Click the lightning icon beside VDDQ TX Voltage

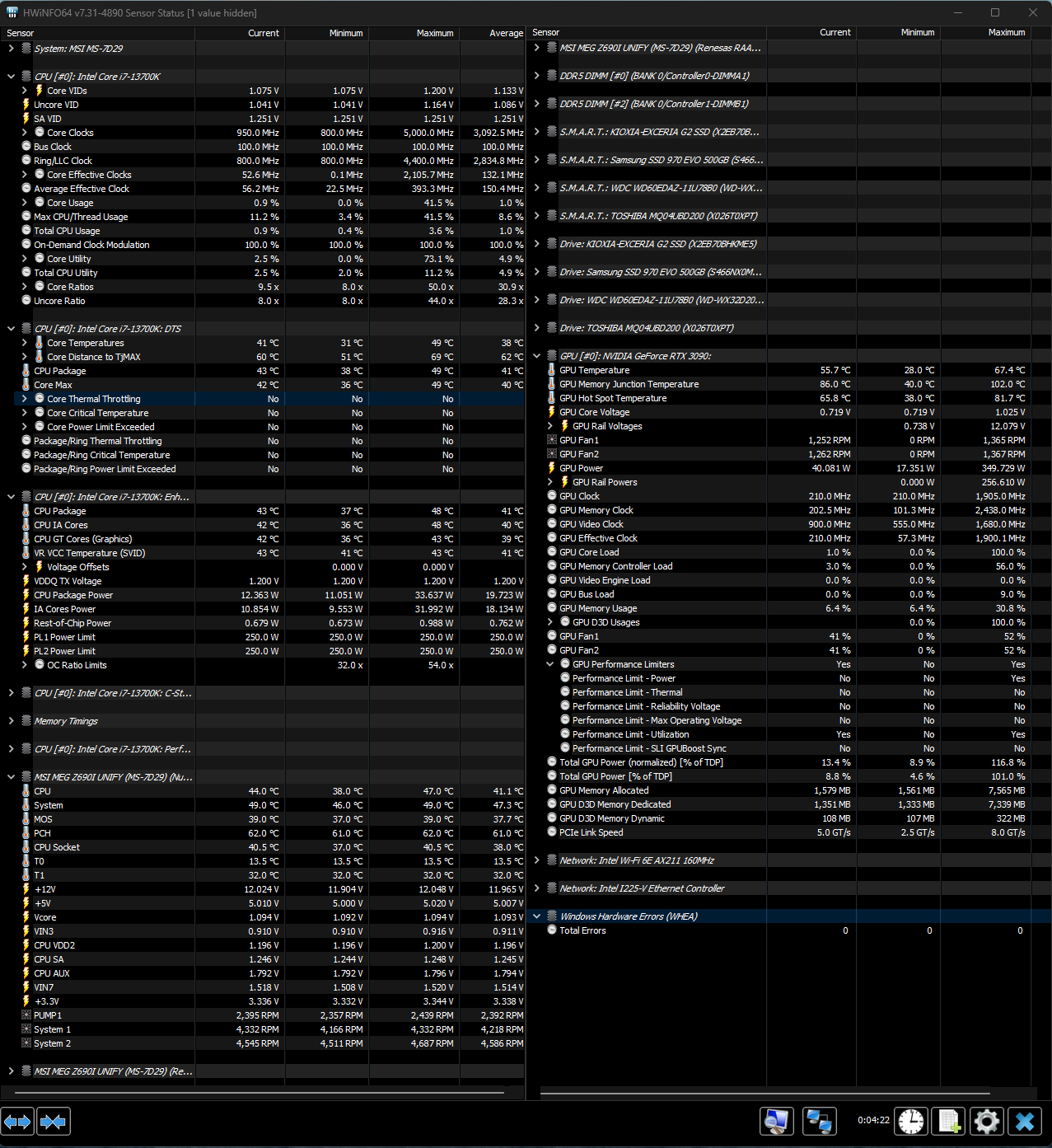[26, 581]
